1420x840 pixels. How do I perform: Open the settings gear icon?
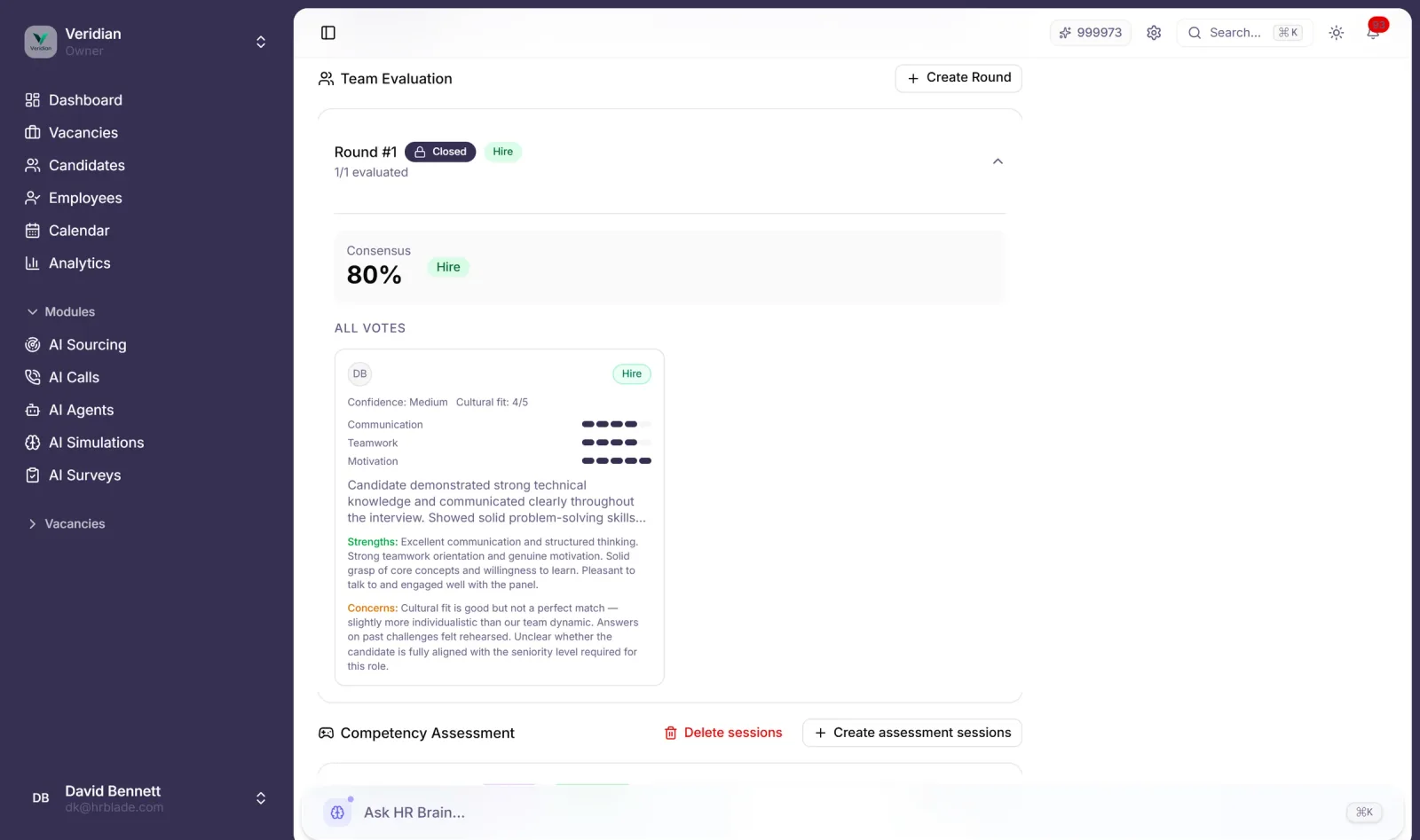(1154, 33)
